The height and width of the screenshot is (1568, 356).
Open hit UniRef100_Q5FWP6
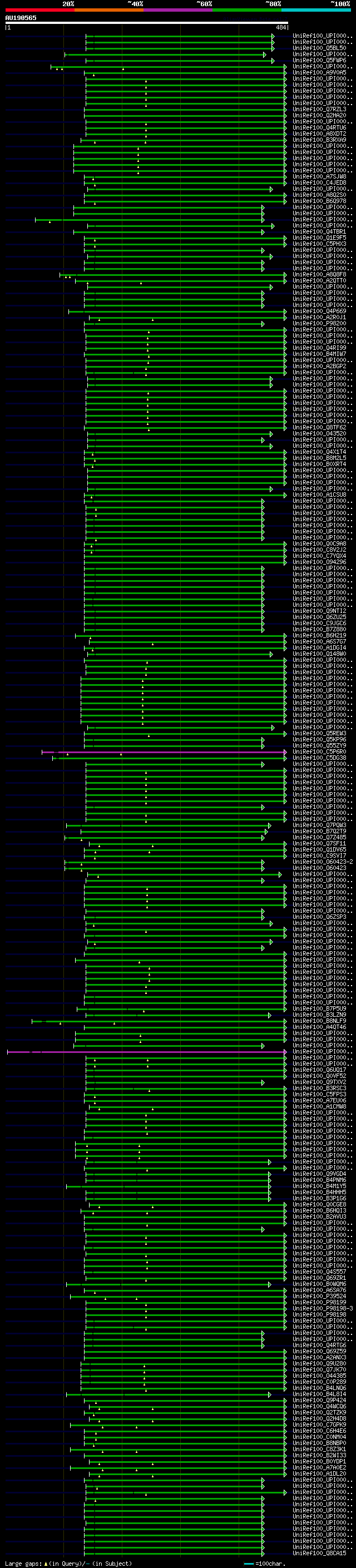point(319,60)
